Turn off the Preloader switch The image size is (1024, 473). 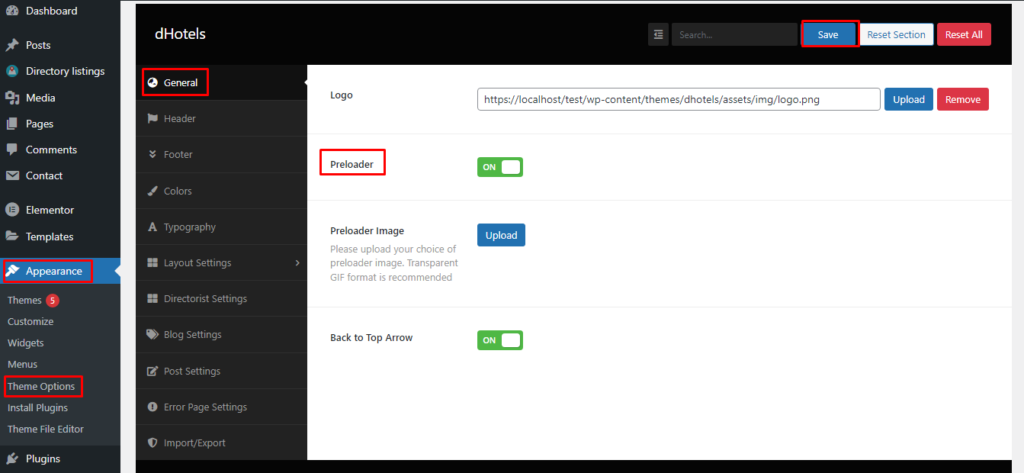pyautogui.click(x=500, y=167)
